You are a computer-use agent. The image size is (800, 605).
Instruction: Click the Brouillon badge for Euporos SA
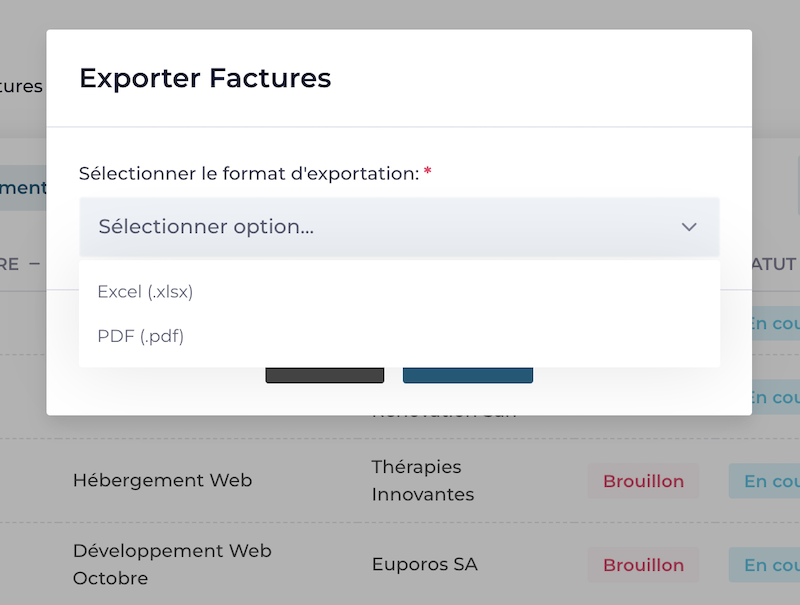click(x=643, y=565)
